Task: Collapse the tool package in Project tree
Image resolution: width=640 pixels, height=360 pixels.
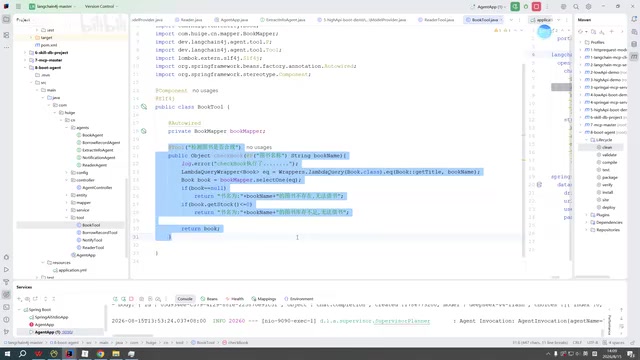Action: pyautogui.click(x=67, y=218)
